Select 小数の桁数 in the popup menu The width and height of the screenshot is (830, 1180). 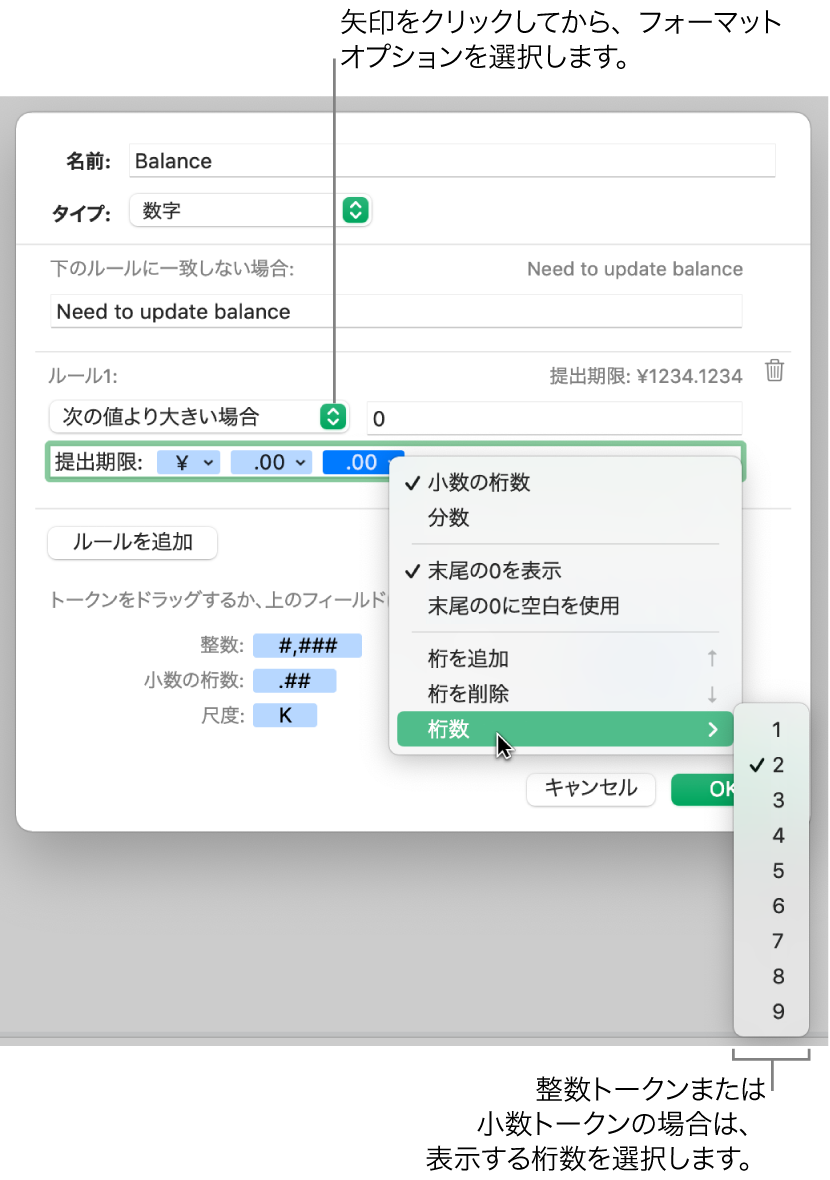click(565, 482)
